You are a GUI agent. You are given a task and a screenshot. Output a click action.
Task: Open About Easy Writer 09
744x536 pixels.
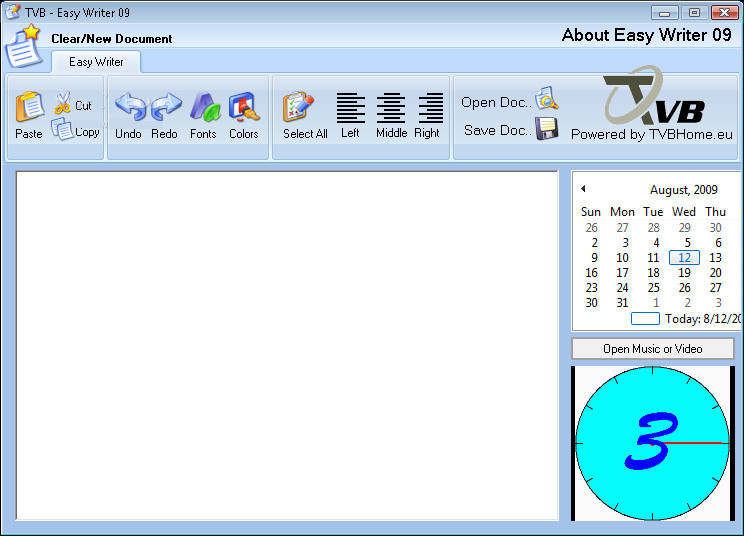click(x=646, y=35)
